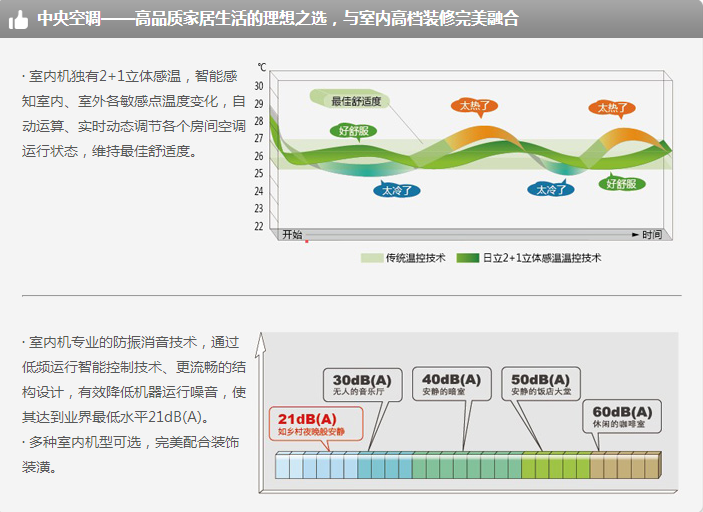Click the 室内机独有2+1立体感温 paragraph
Viewport: 703px width, 512px height.
pos(133,114)
